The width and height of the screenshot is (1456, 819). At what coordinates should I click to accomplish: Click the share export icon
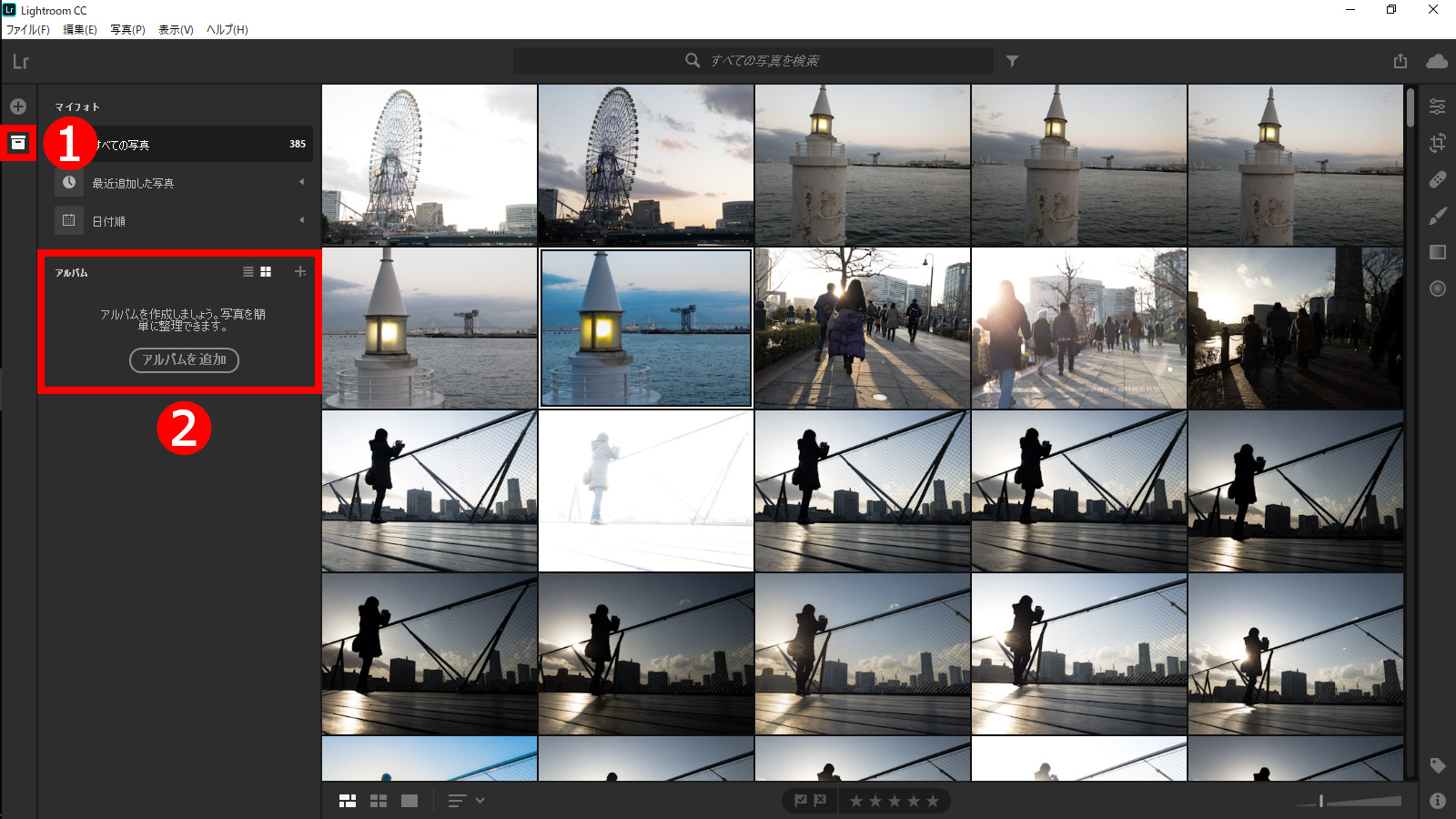[1400, 61]
